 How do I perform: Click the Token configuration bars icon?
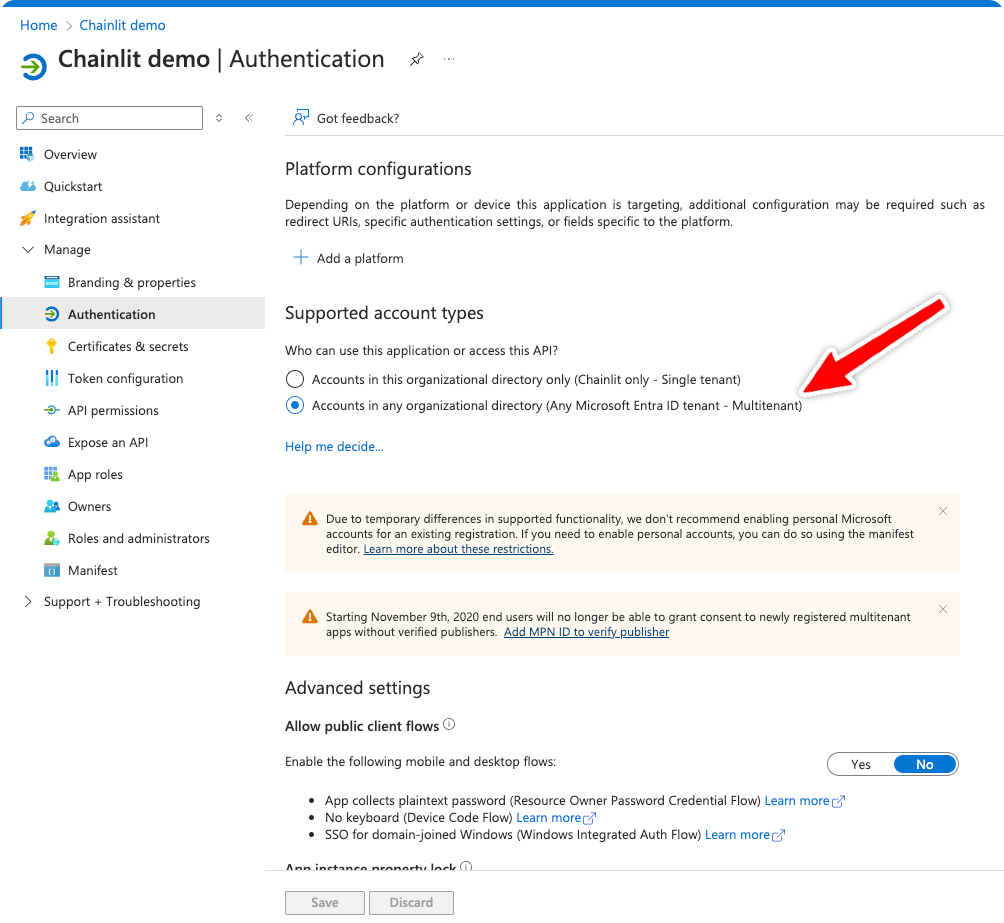tap(52, 378)
